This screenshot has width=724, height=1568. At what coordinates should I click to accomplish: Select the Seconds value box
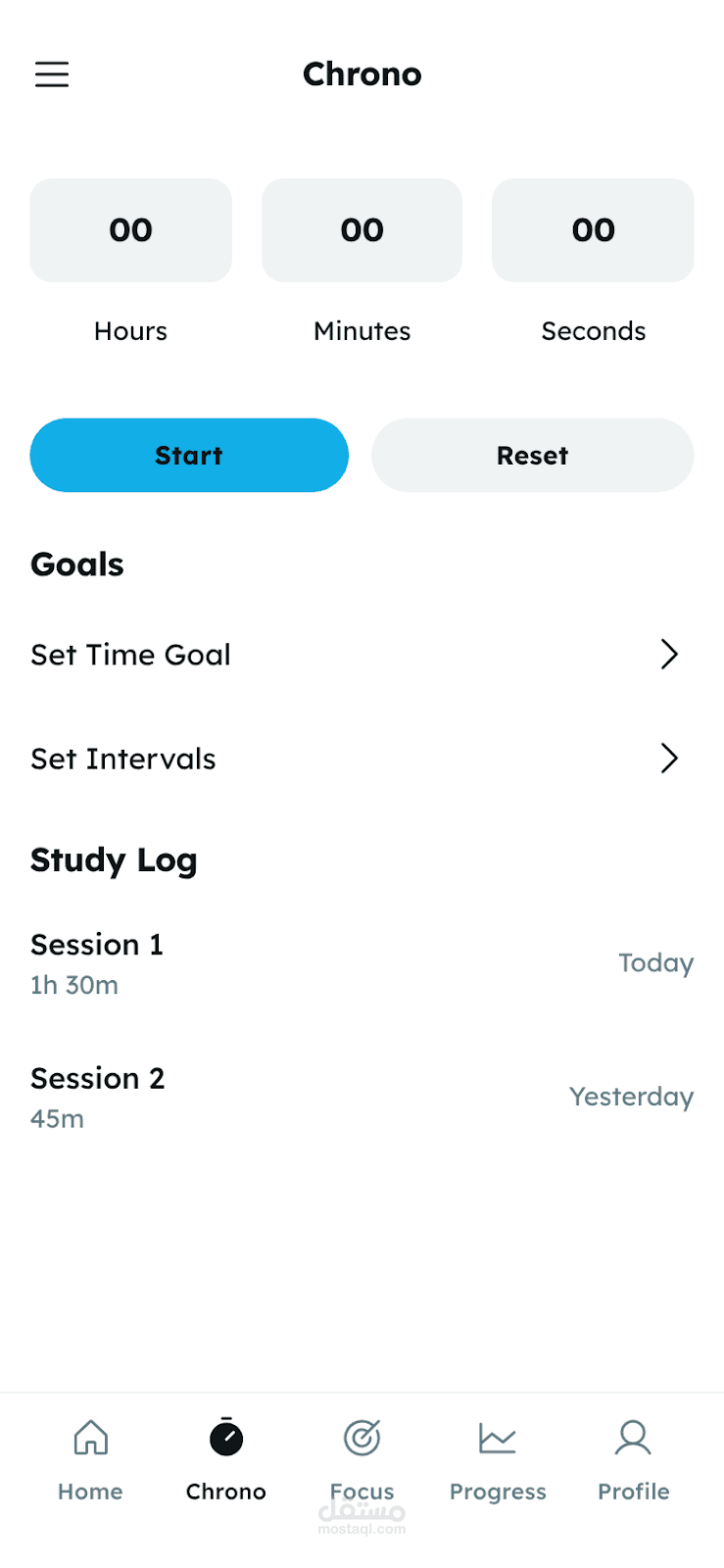[x=593, y=230]
